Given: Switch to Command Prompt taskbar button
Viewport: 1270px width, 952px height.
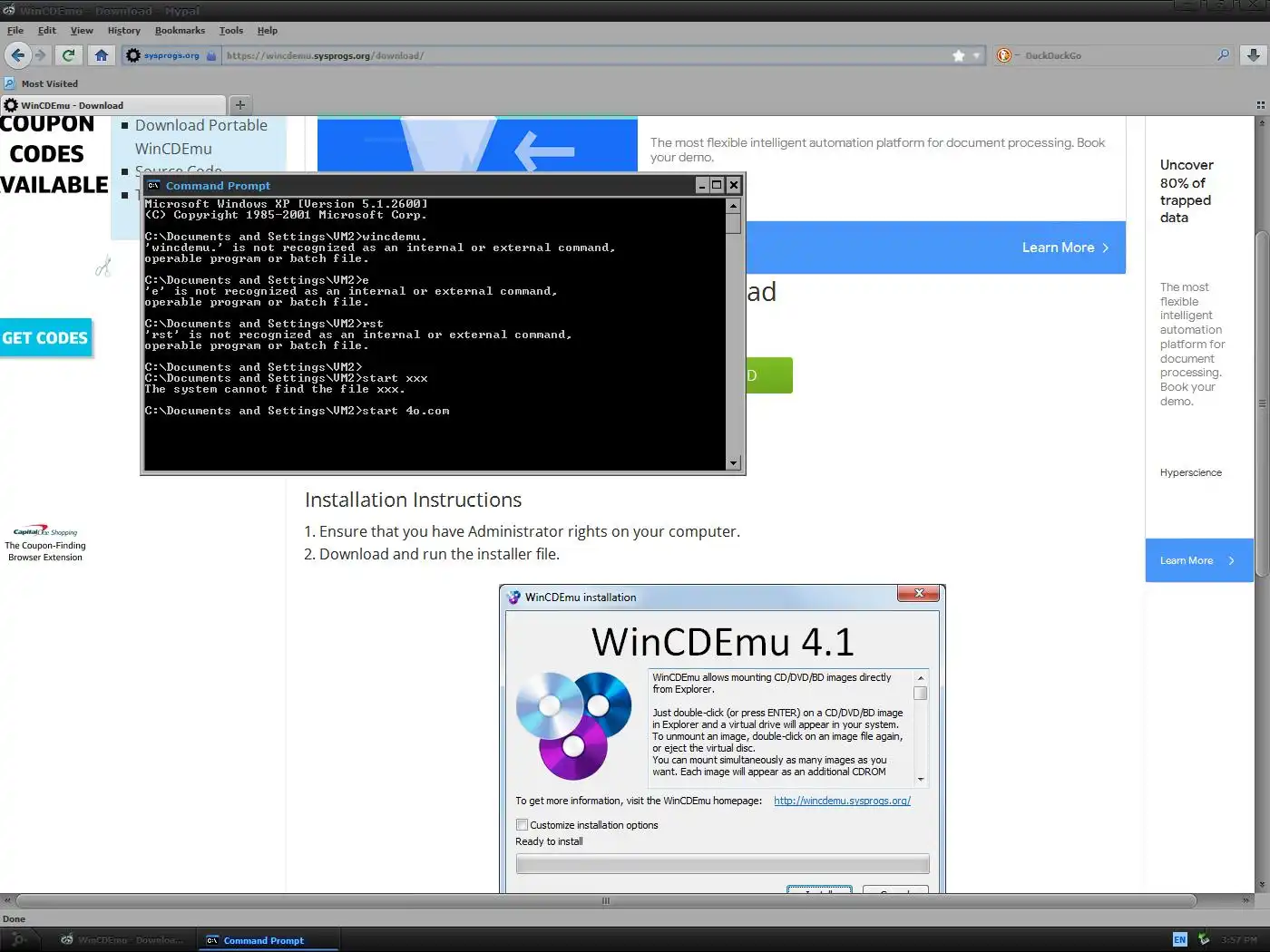Looking at the screenshot, I should coord(269,940).
